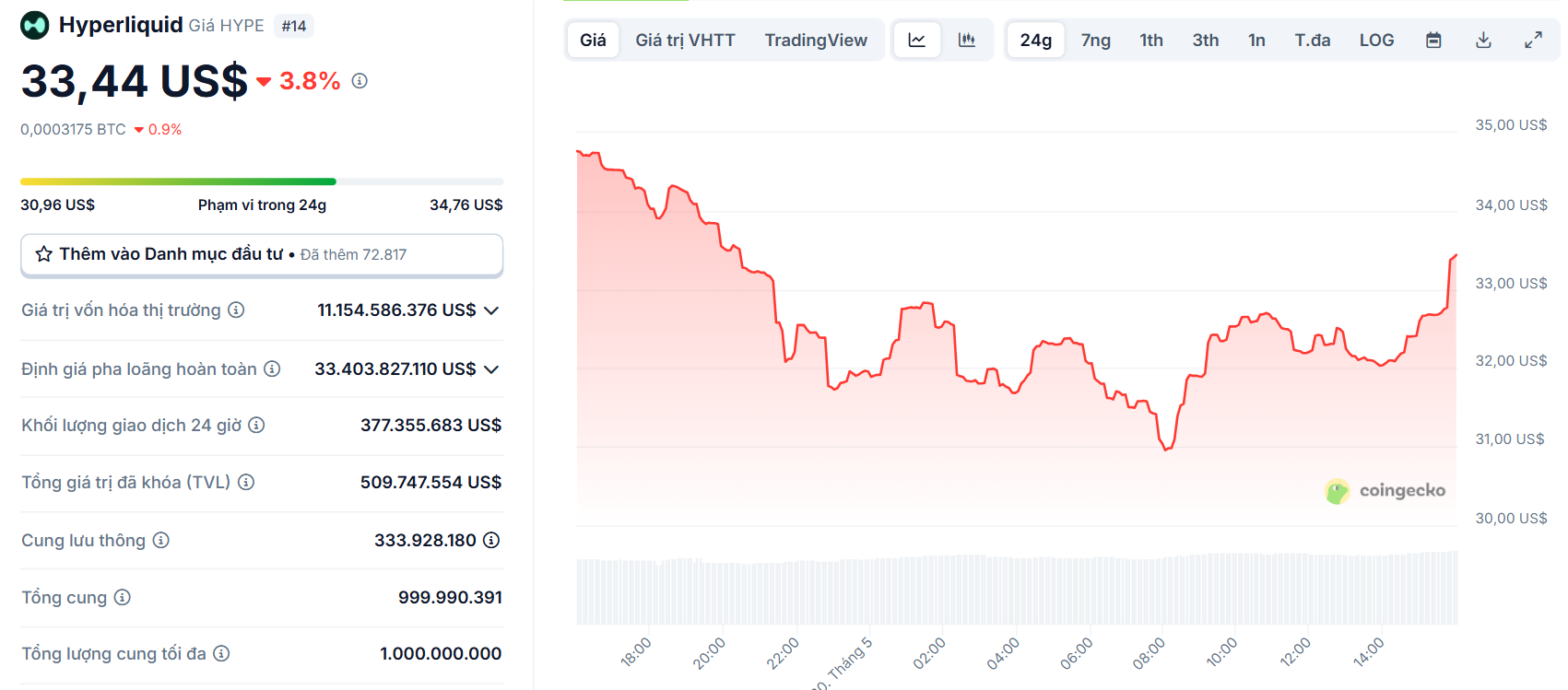Open info icon for Tổng giá trị đã khóa (TVL)
1568x690 pixels.
pyautogui.click(x=246, y=482)
